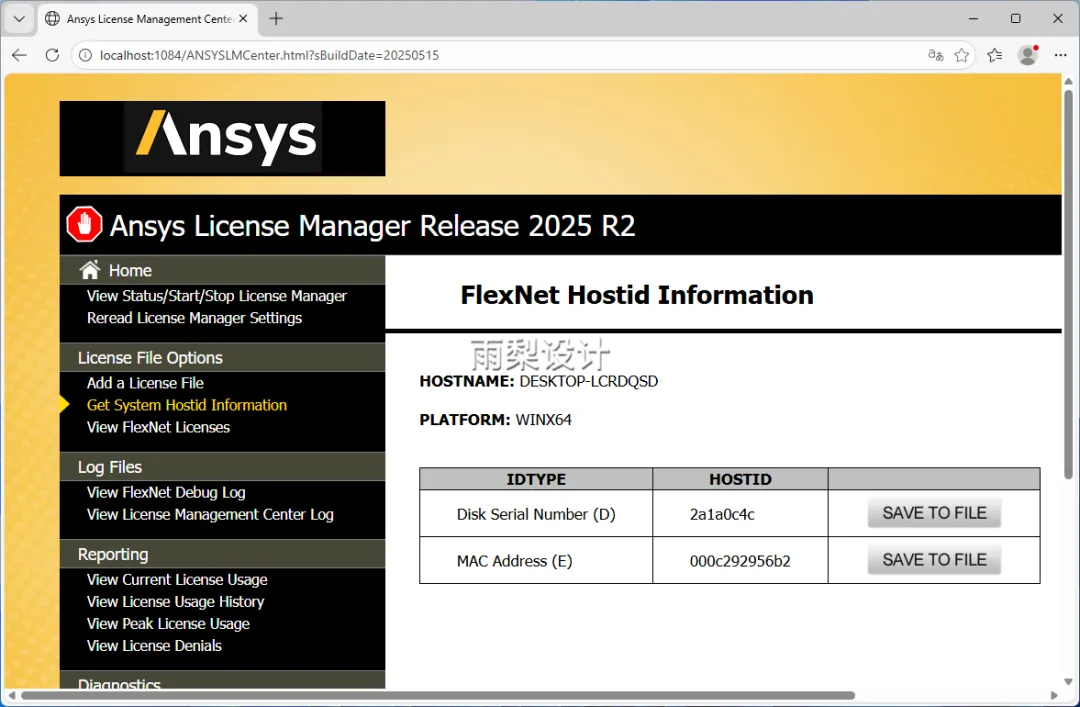Open View FlexNet Debug Log
The image size is (1080, 707).
(x=166, y=492)
